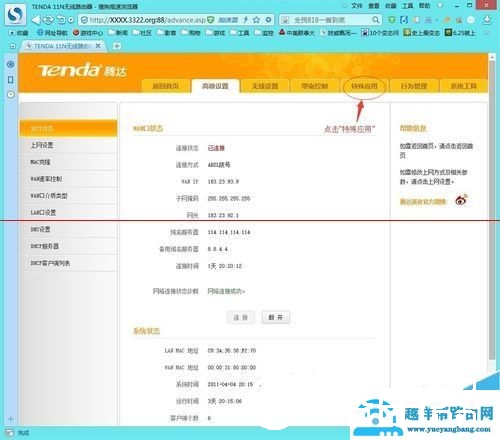Open a new tab with plus button

[x=116, y=46]
